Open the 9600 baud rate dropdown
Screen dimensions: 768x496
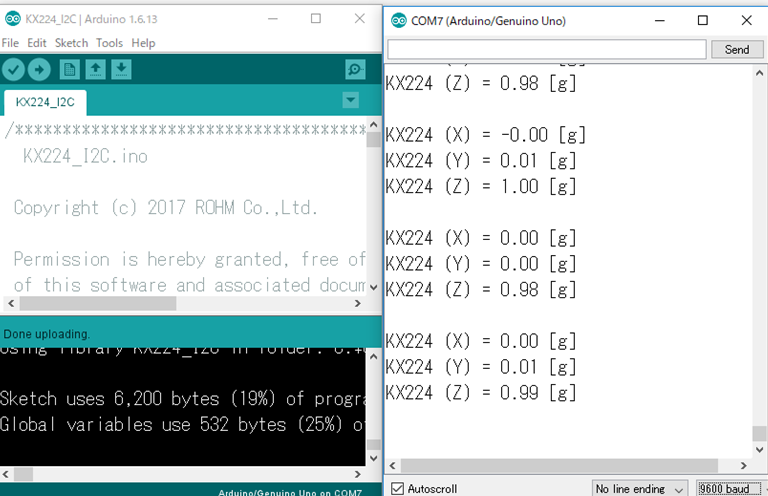click(x=730, y=488)
